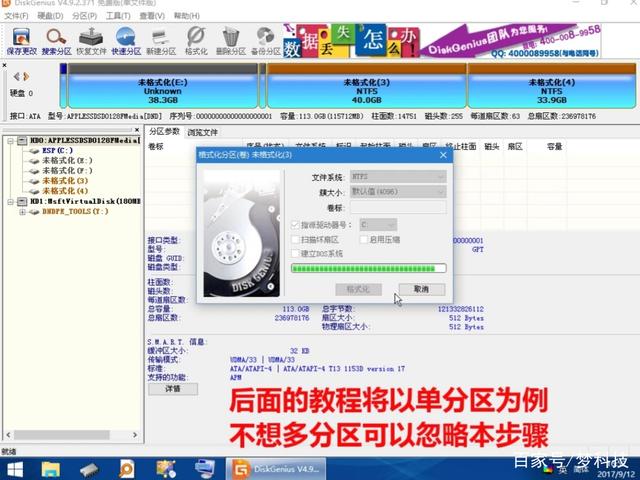The image size is (640, 480).
Task: Open File Explorer from taskbar
Action: 51,469
